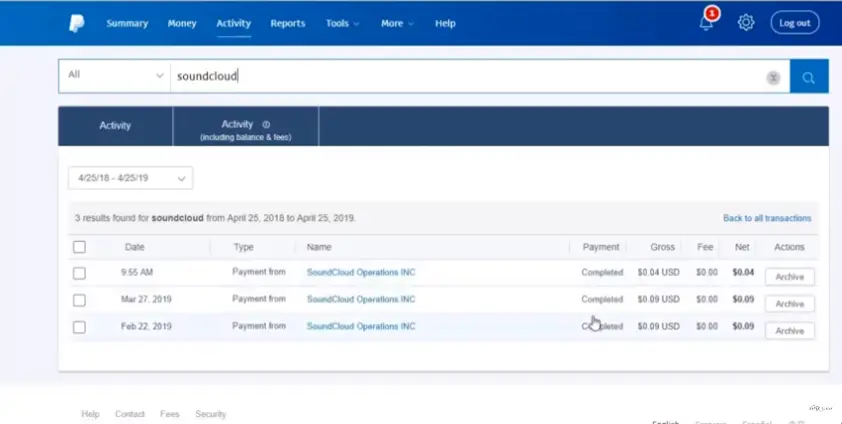Click the Payment column header

coord(601,247)
